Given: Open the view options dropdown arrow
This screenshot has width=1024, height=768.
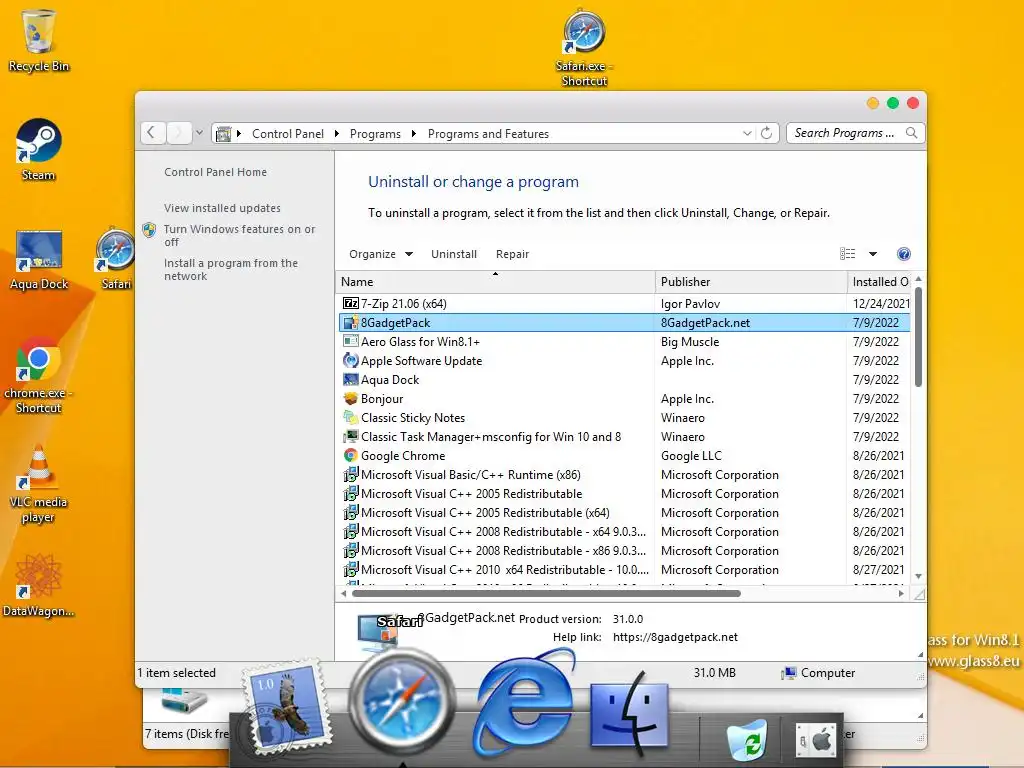Looking at the screenshot, I should tap(872, 254).
